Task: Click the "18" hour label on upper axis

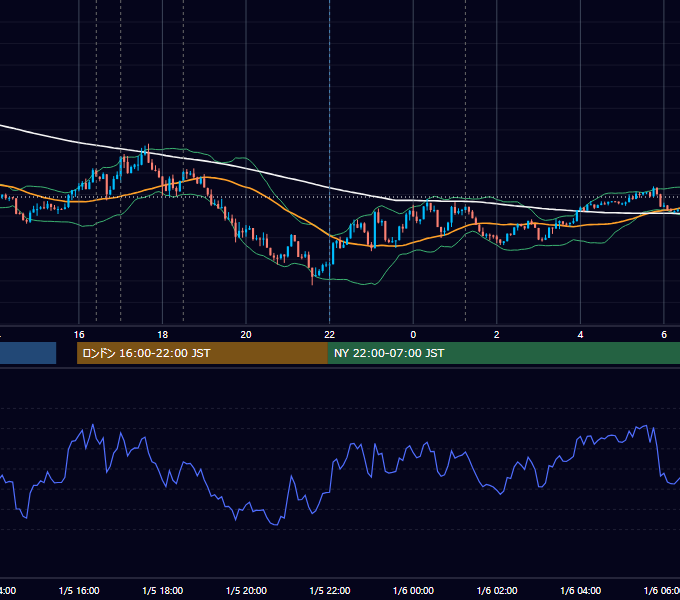Action: click(163, 334)
